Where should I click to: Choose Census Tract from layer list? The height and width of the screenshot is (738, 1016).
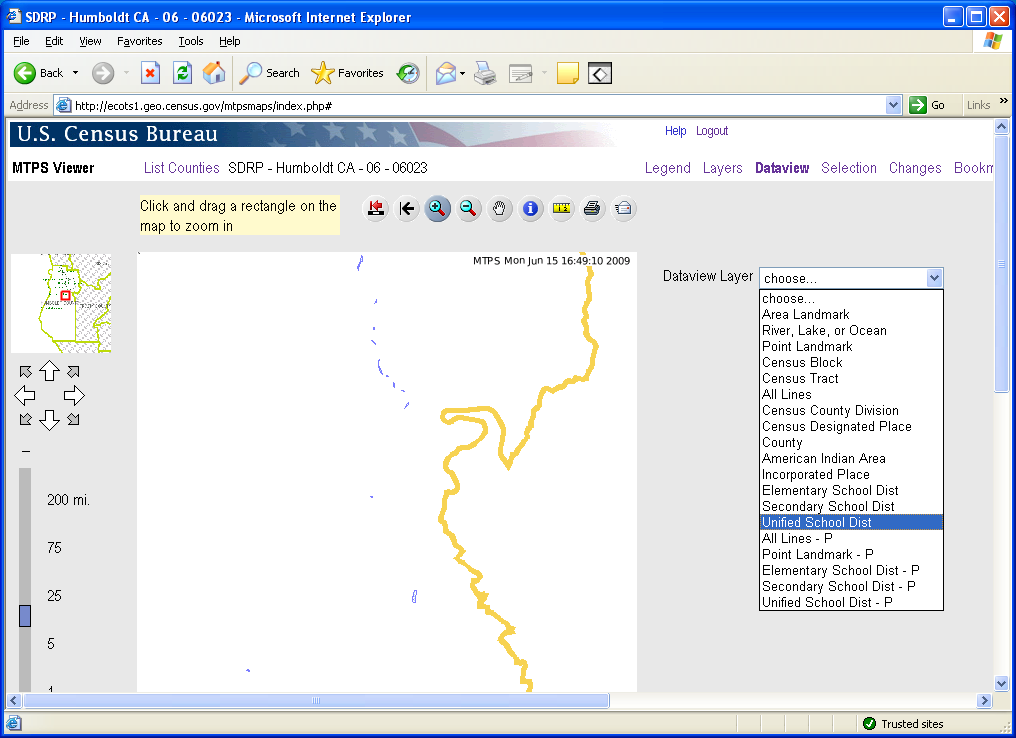800,378
